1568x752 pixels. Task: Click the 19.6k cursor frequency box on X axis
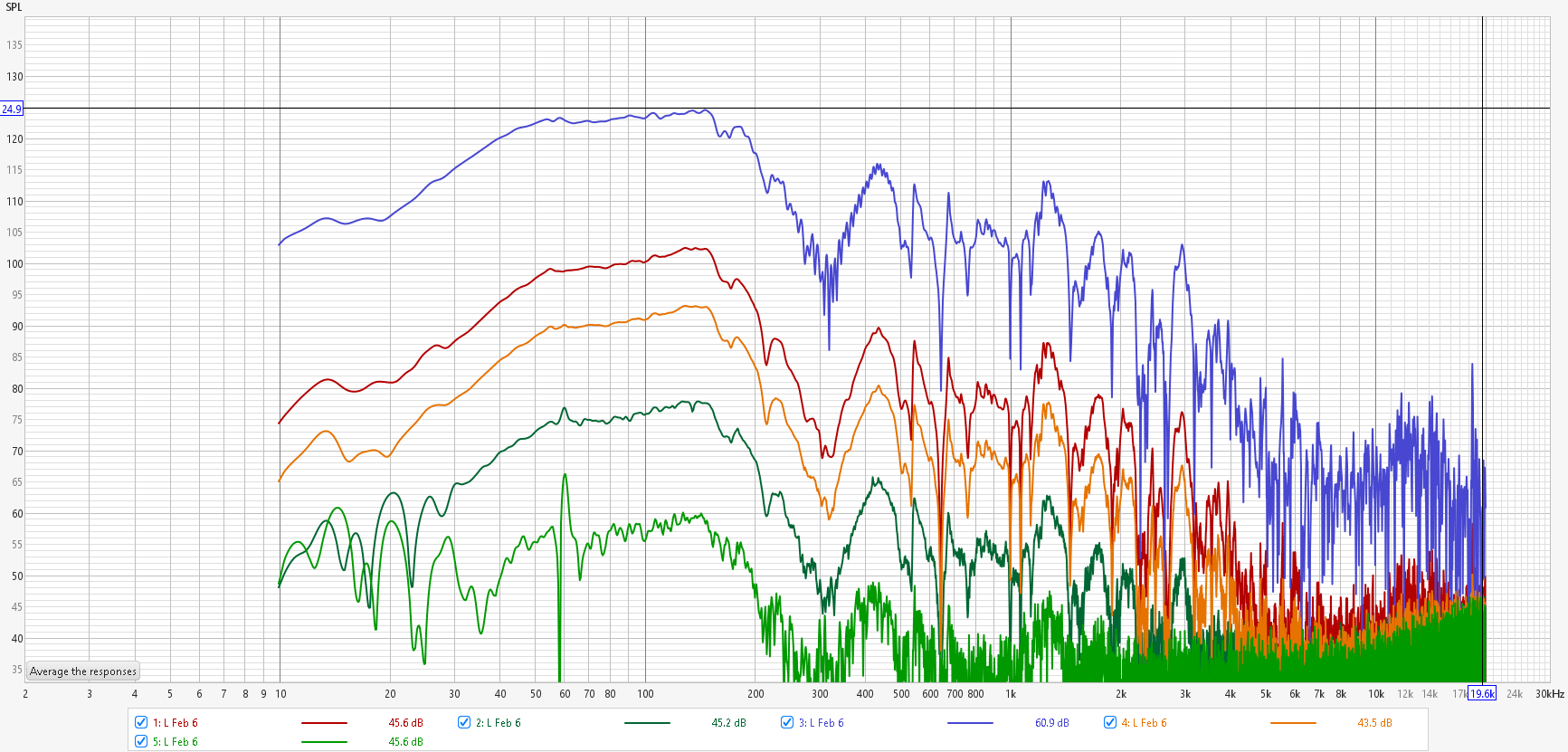click(1482, 694)
